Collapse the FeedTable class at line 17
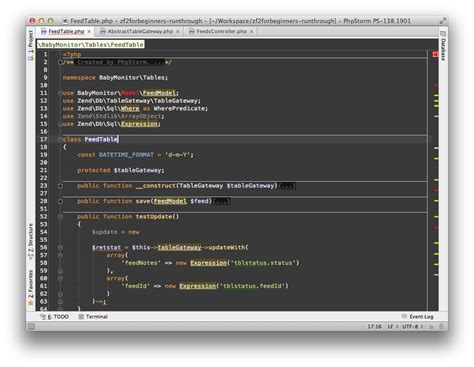Viewport: 474px width, 367px height. [x=60, y=139]
